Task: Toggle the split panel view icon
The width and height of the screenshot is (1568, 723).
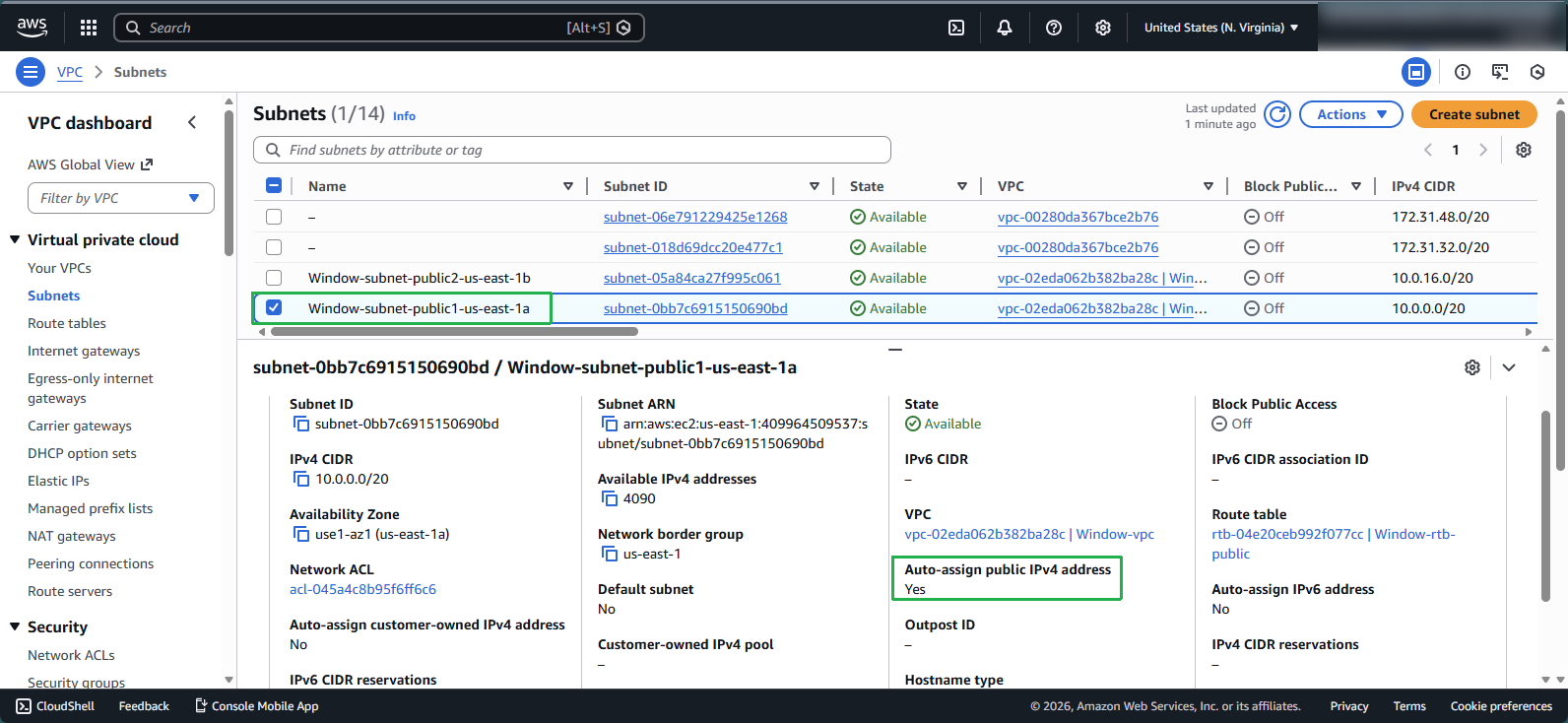Action: (x=1416, y=72)
